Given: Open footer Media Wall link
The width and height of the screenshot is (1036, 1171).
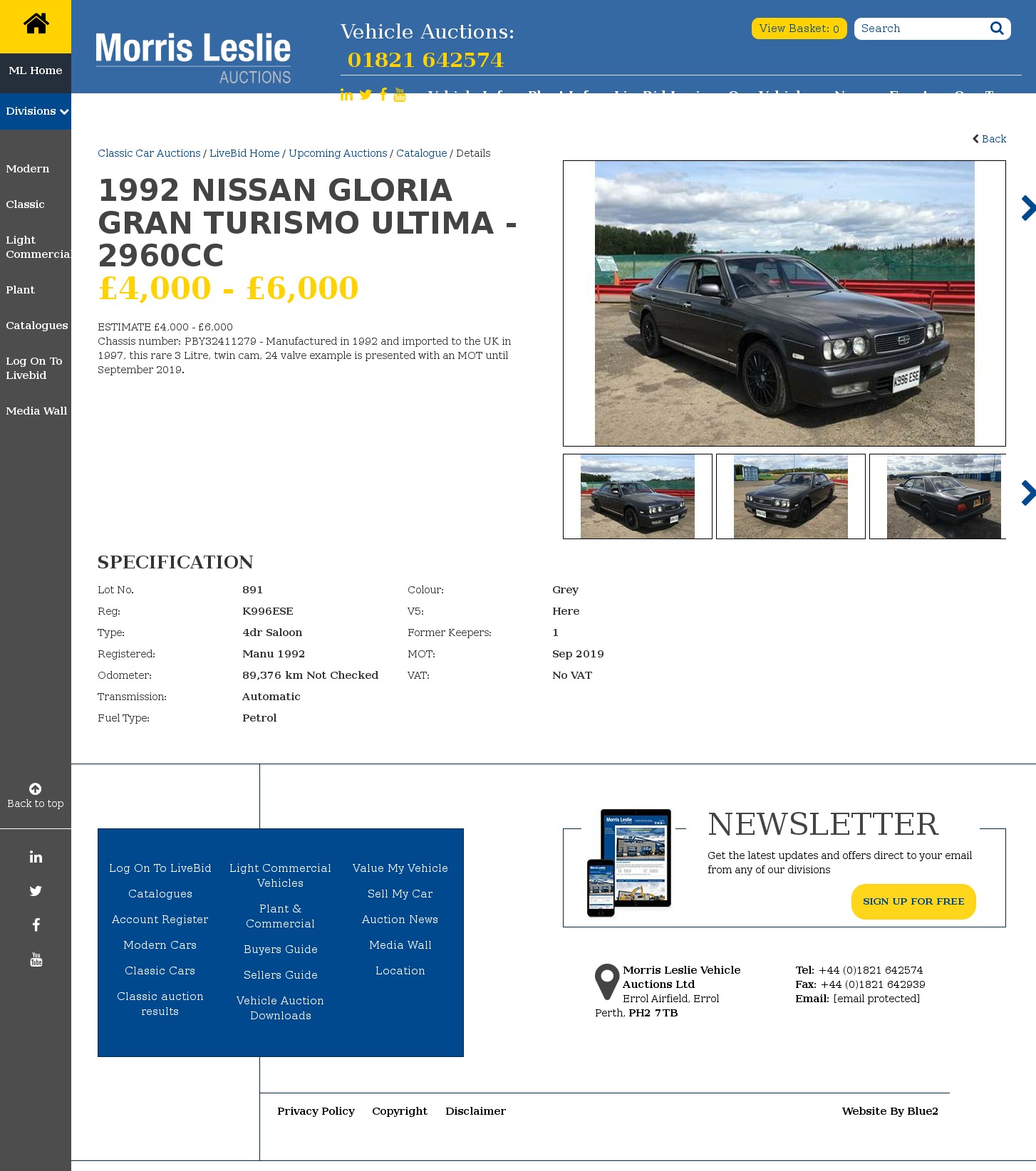Looking at the screenshot, I should [x=400, y=945].
